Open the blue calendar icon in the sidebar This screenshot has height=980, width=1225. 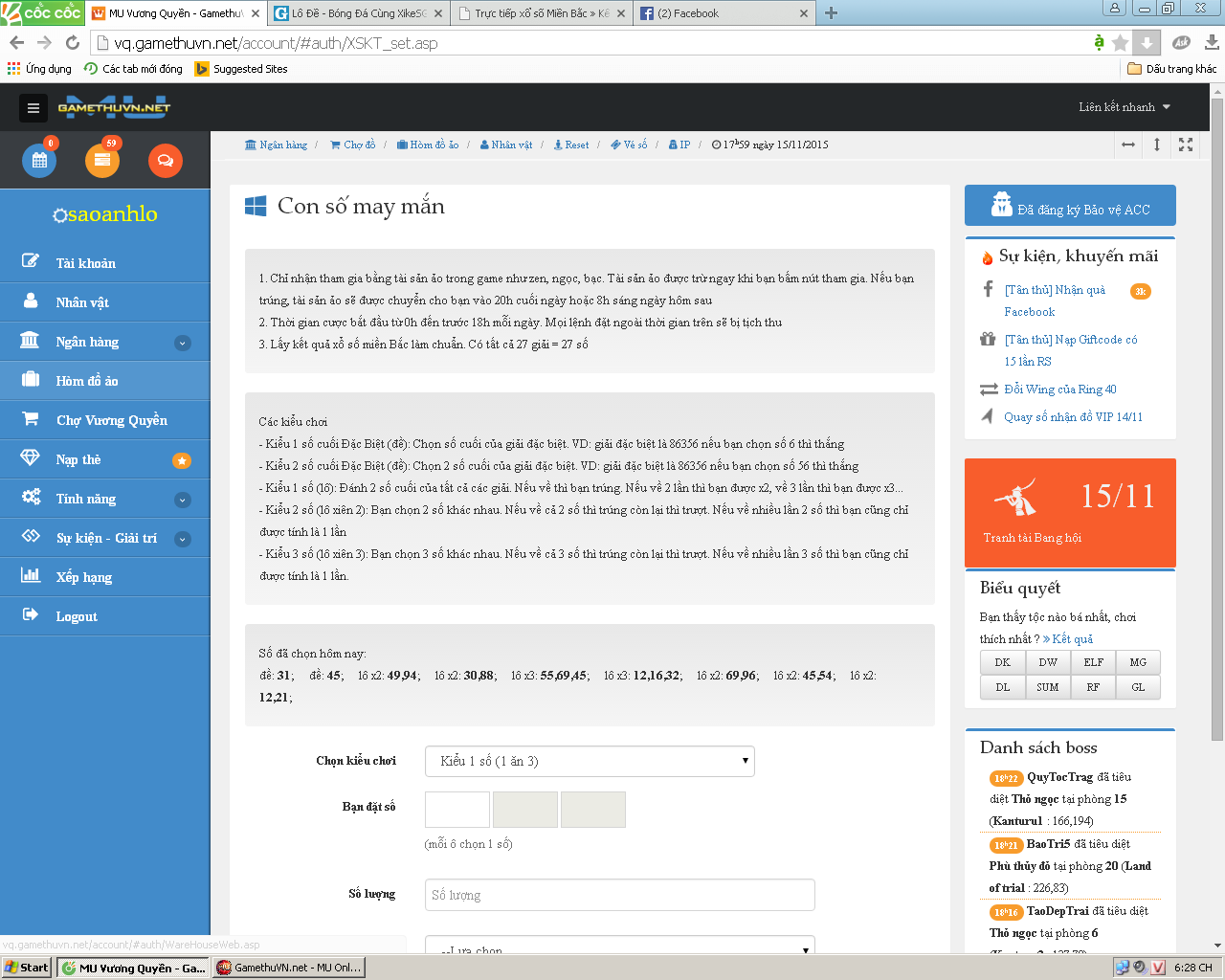[x=39, y=161]
